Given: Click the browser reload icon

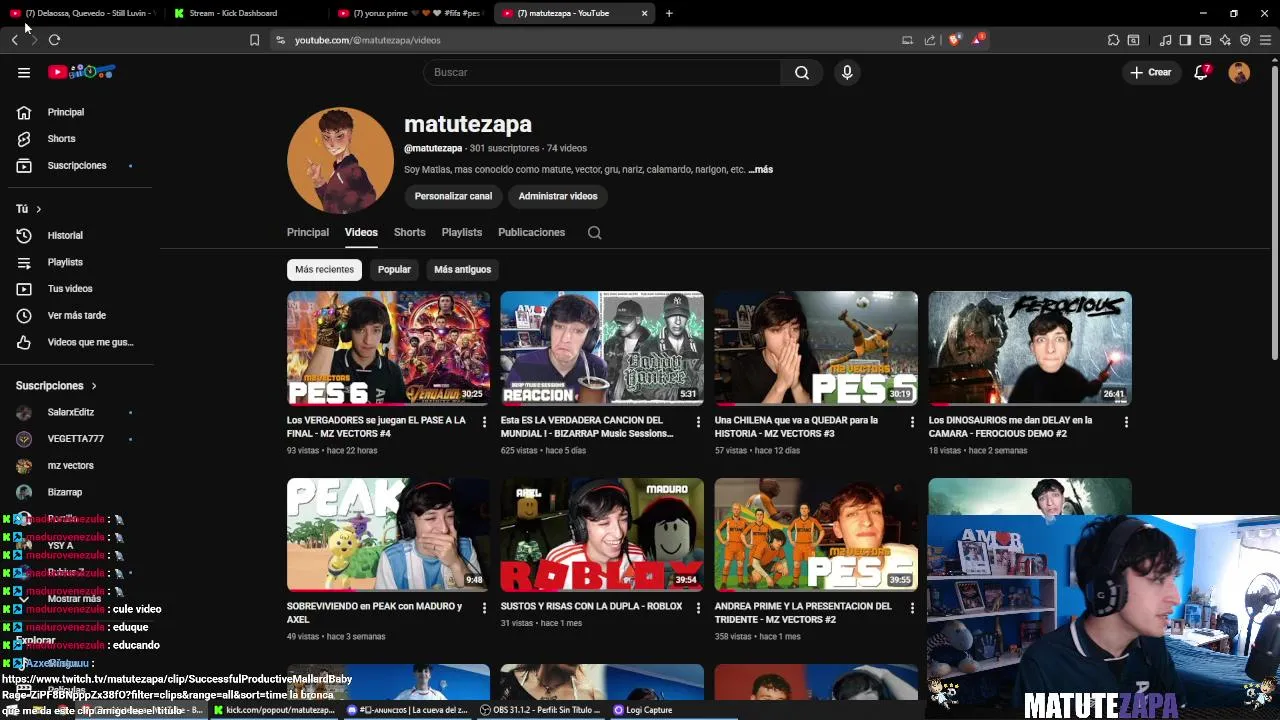Looking at the screenshot, I should tap(54, 40).
